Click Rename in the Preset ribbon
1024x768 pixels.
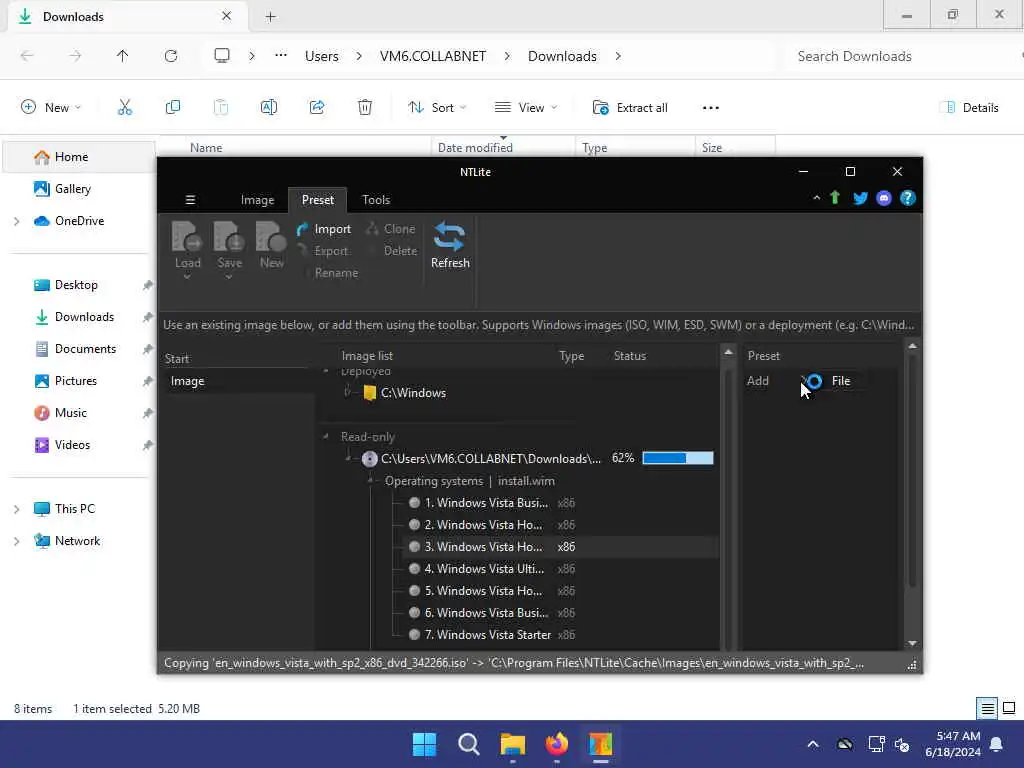[x=336, y=273]
